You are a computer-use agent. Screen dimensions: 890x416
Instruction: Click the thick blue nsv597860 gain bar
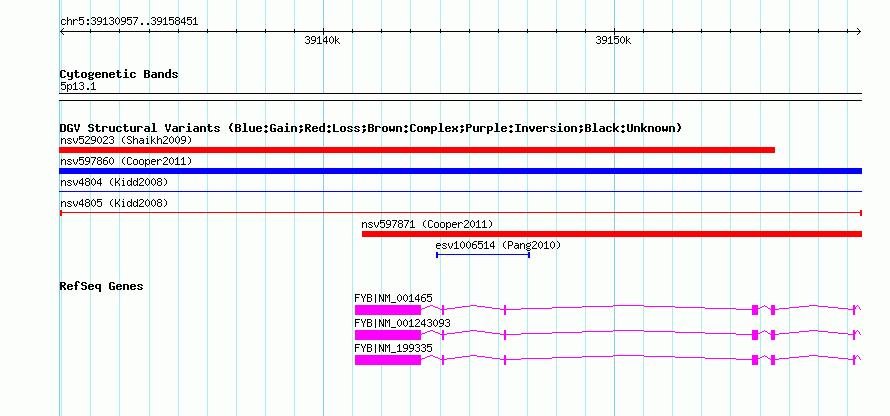460,171
